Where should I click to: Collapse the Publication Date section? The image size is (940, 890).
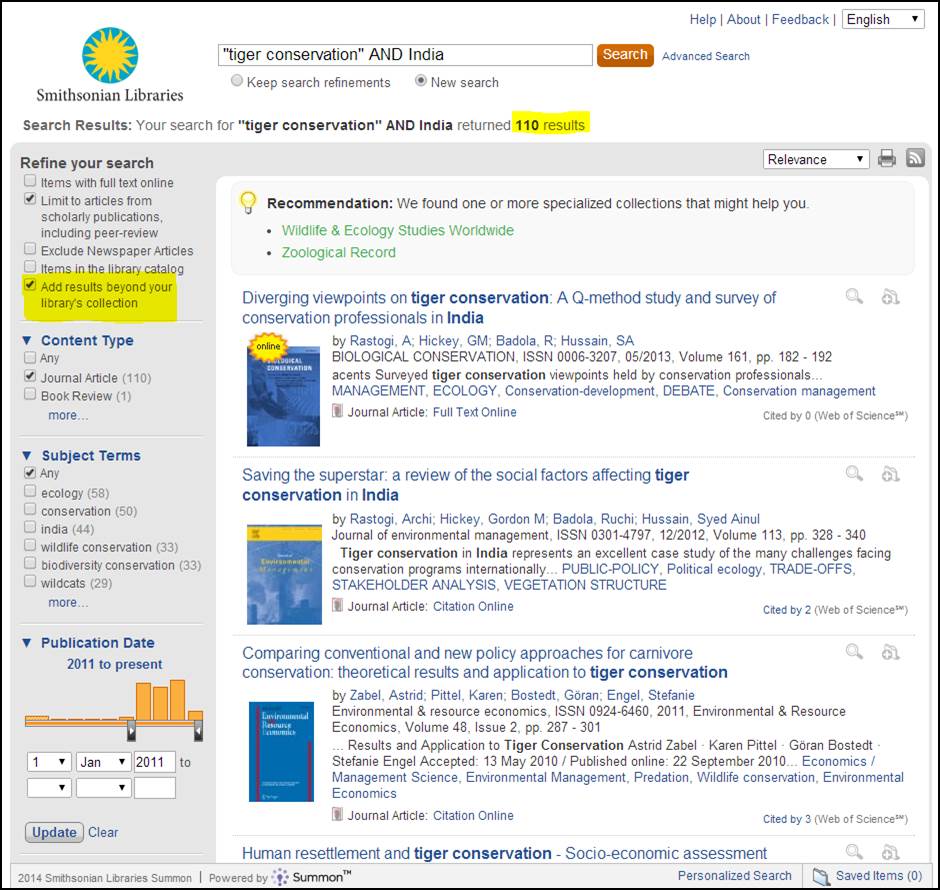pyautogui.click(x=27, y=642)
